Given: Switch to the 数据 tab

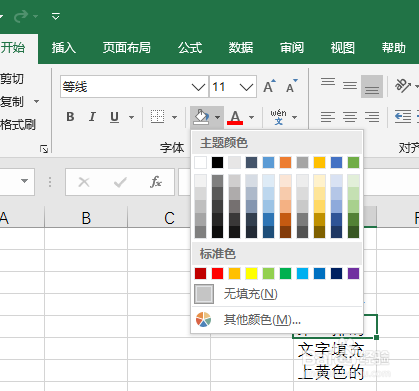Looking at the screenshot, I should pos(241,48).
